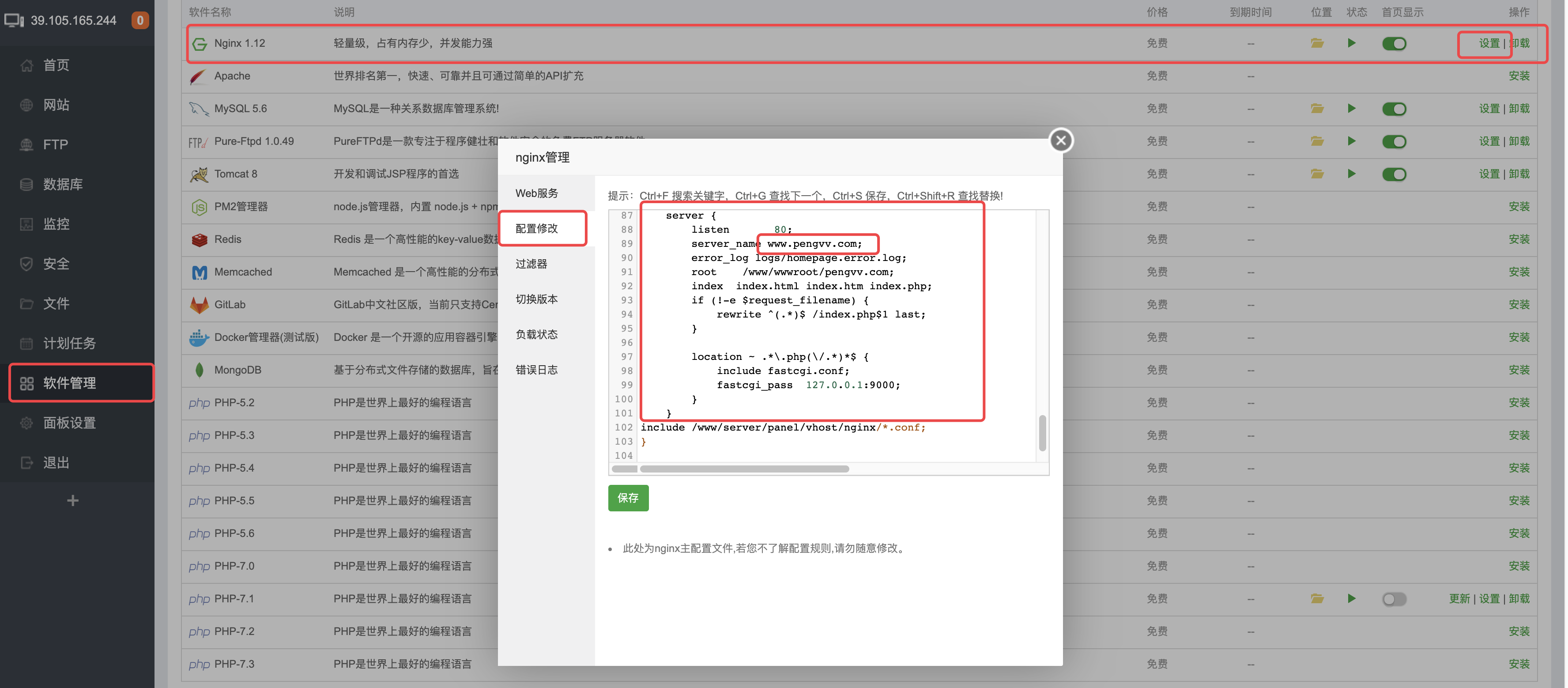Open the 数据库 database sidebar item
The image size is (1568, 688).
point(62,185)
